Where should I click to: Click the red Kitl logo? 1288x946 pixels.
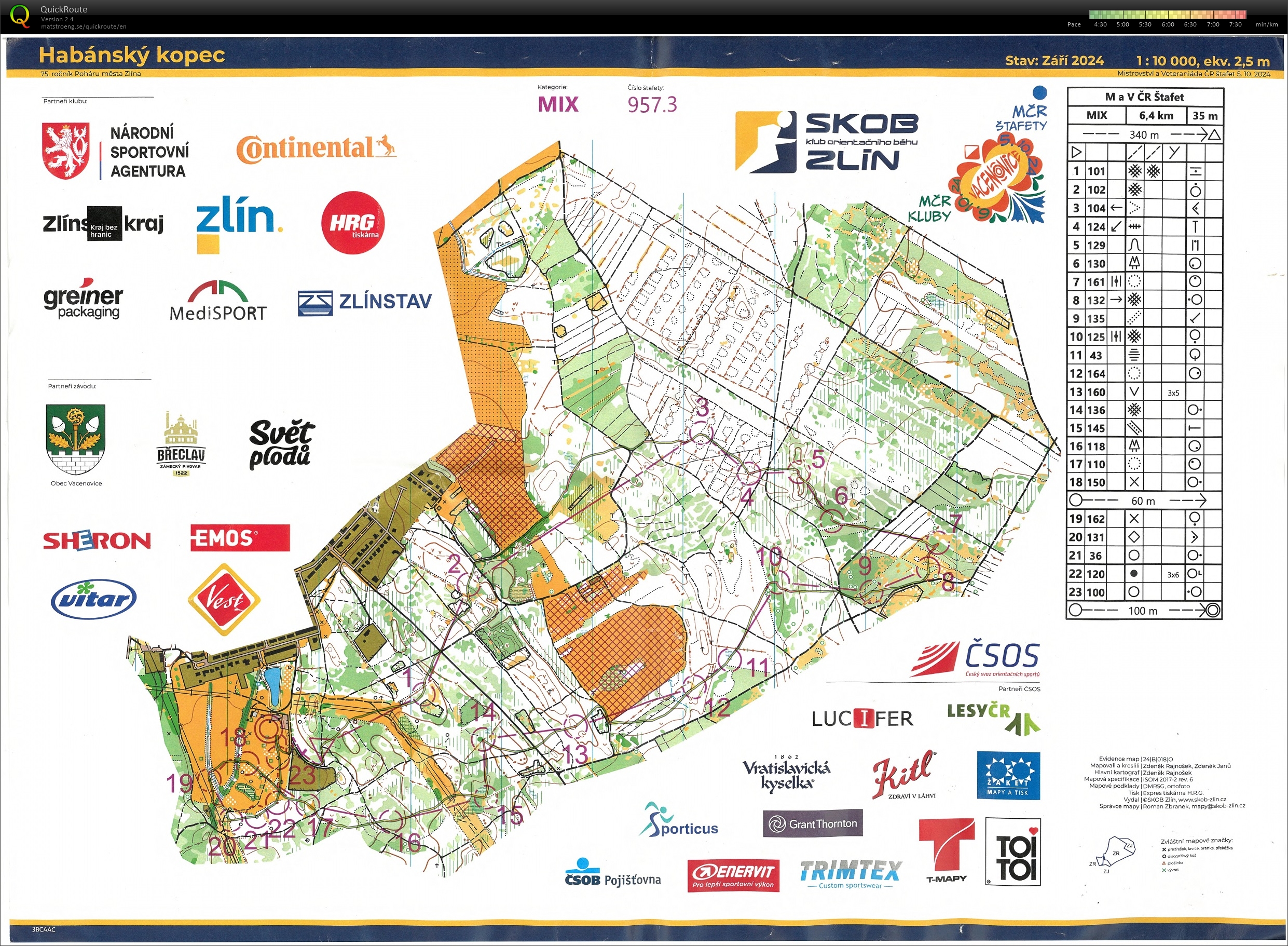tap(904, 775)
